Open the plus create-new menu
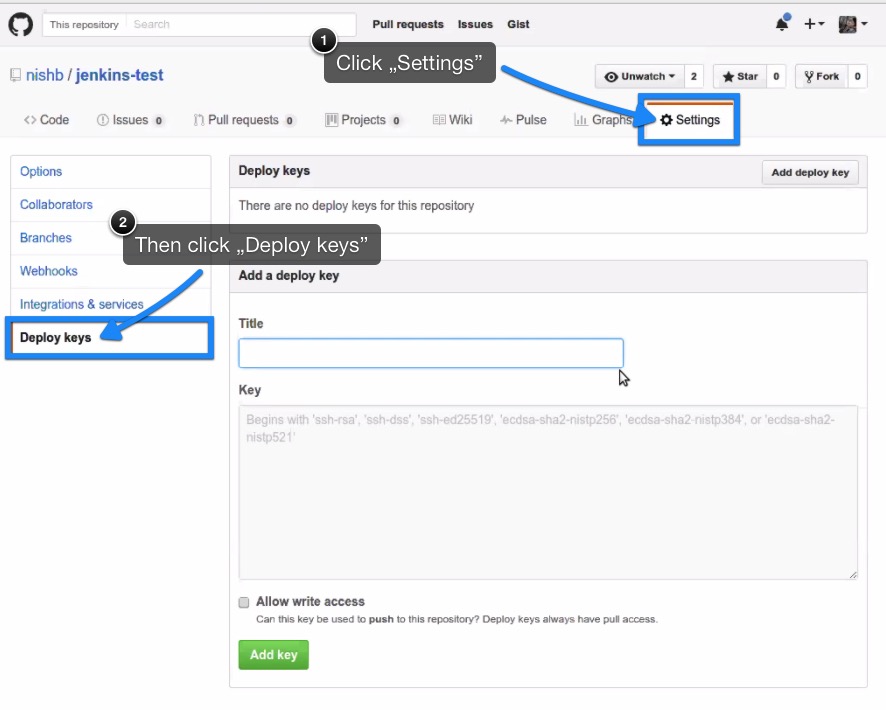 tap(814, 24)
